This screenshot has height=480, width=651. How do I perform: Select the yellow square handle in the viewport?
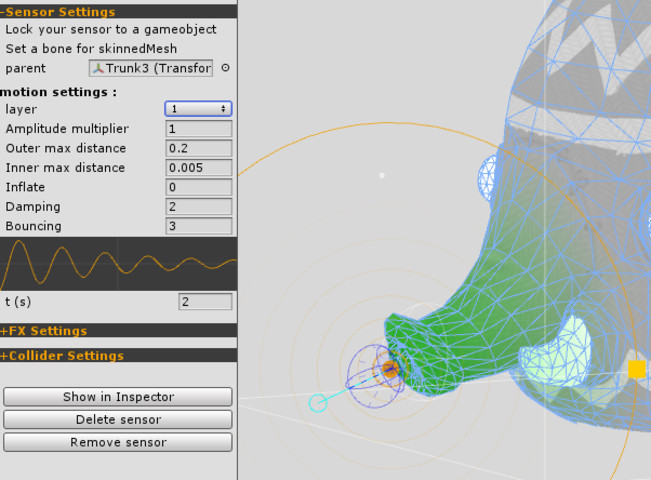tap(637, 369)
